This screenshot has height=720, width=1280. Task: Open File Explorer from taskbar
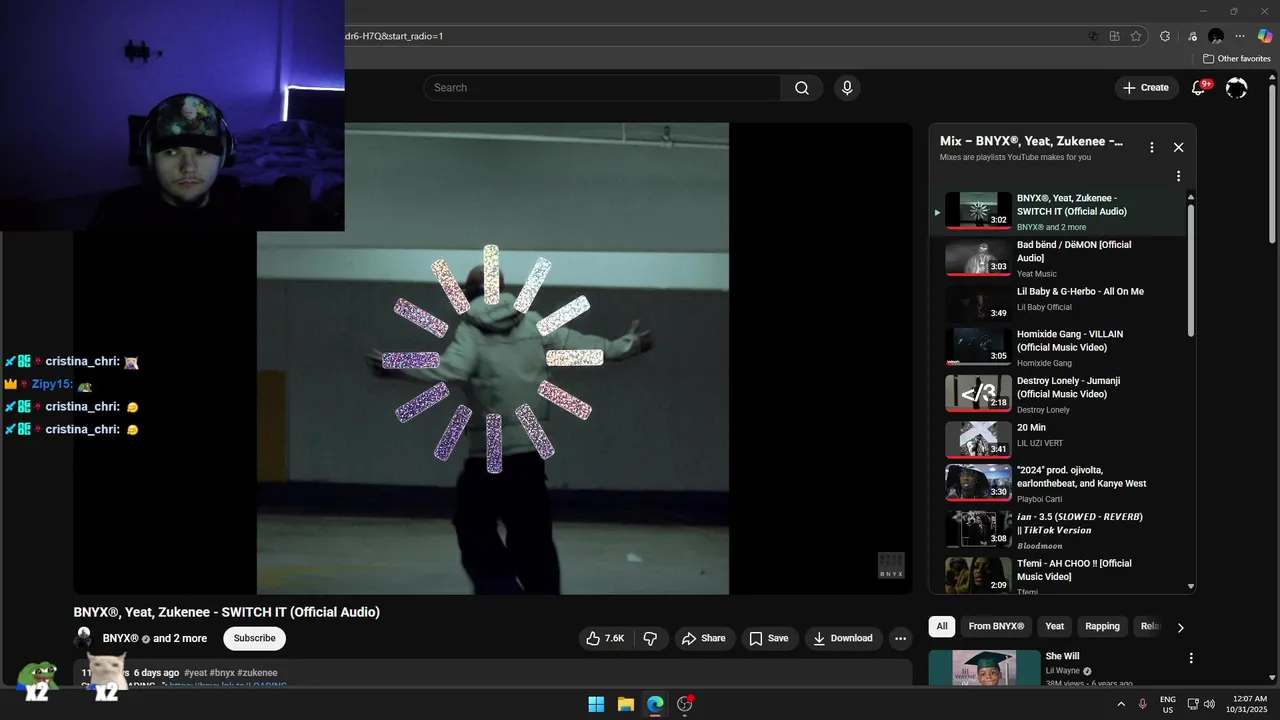[625, 704]
